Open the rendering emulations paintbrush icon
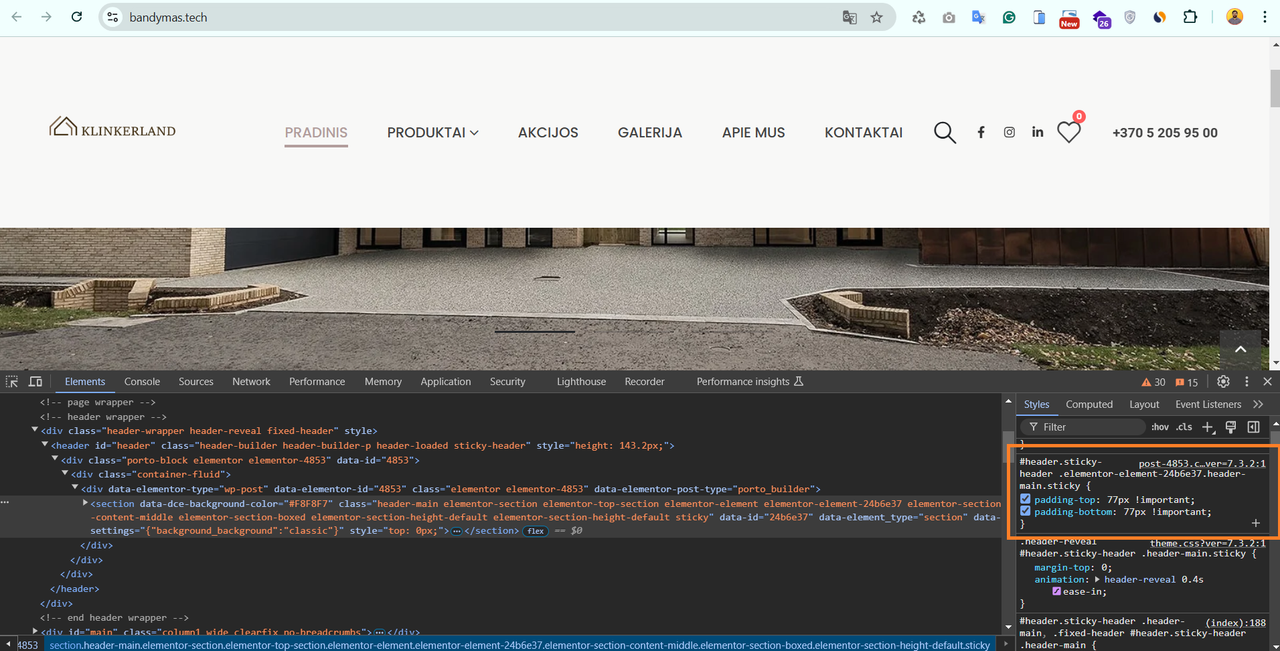1280x651 pixels. [x=1231, y=427]
